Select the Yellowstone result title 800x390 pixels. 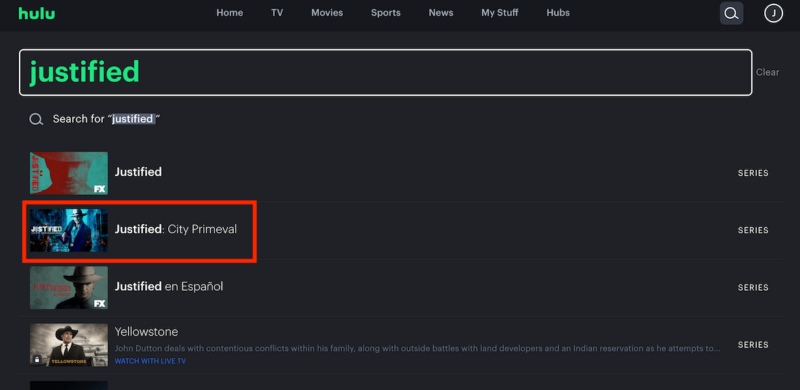point(146,332)
